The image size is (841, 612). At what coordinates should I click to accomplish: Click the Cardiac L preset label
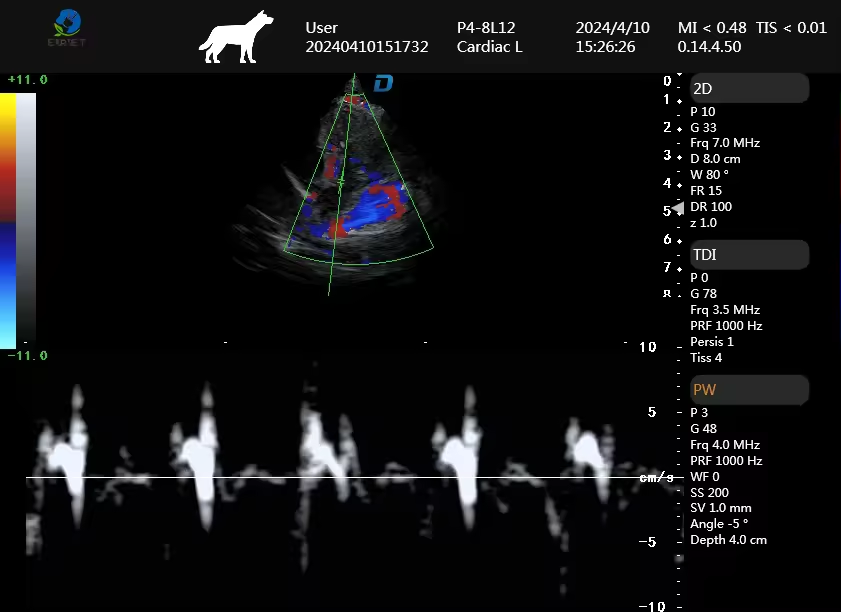[490, 47]
